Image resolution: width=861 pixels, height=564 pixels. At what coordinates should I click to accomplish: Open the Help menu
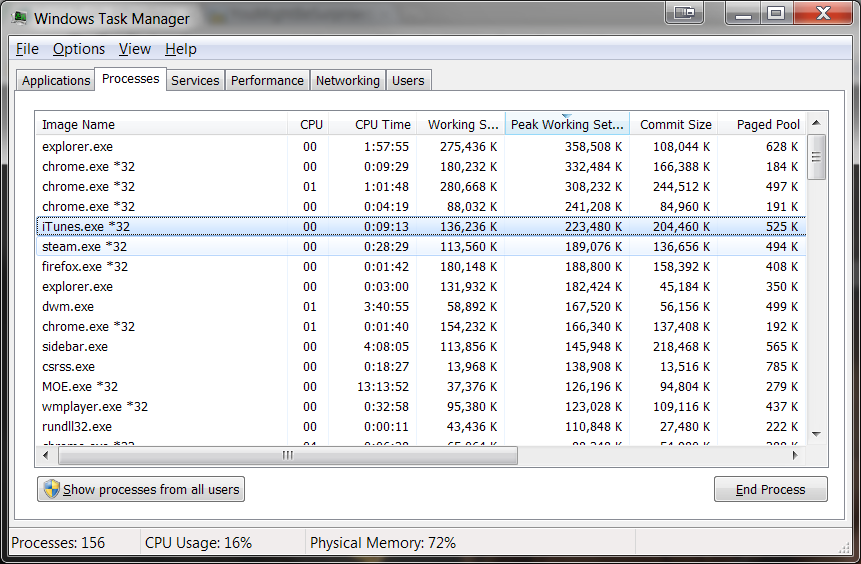pyautogui.click(x=181, y=49)
